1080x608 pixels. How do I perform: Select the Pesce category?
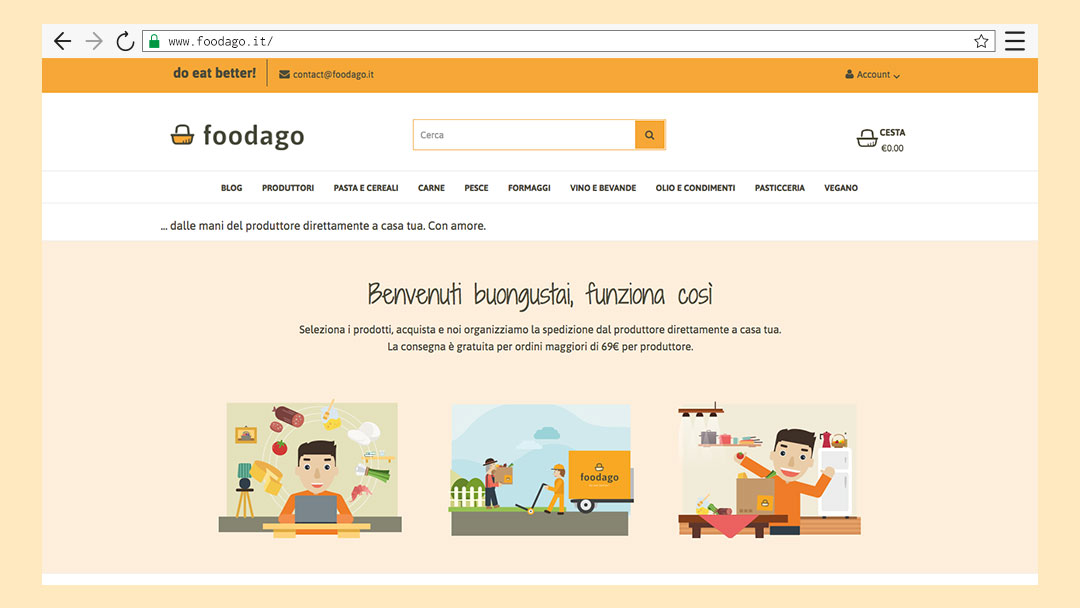coord(476,188)
